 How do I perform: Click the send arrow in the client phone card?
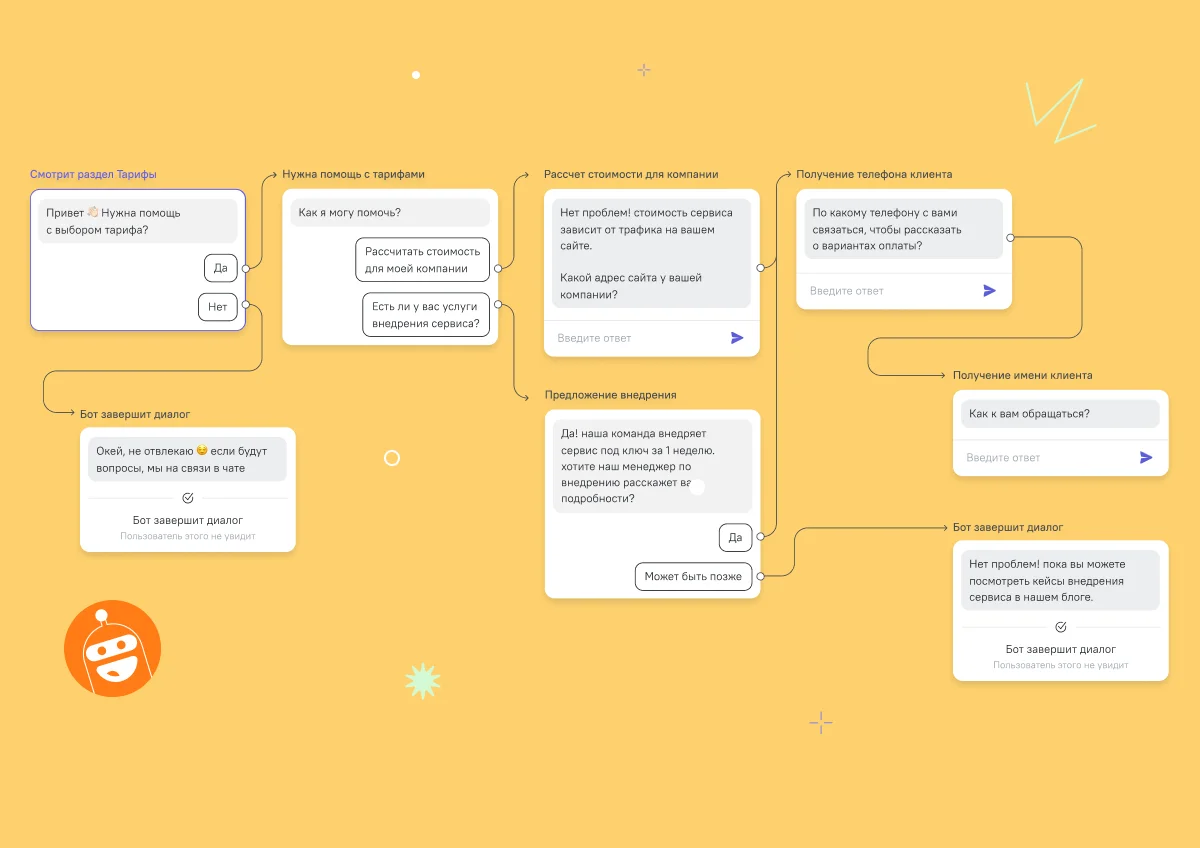[990, 291]
